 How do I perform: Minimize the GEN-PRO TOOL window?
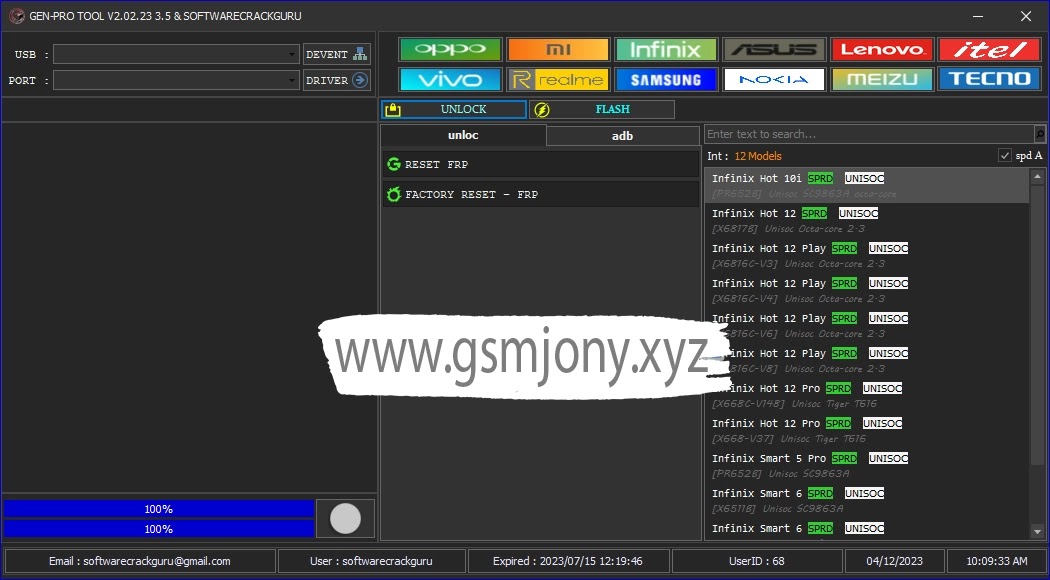(980, 16)
